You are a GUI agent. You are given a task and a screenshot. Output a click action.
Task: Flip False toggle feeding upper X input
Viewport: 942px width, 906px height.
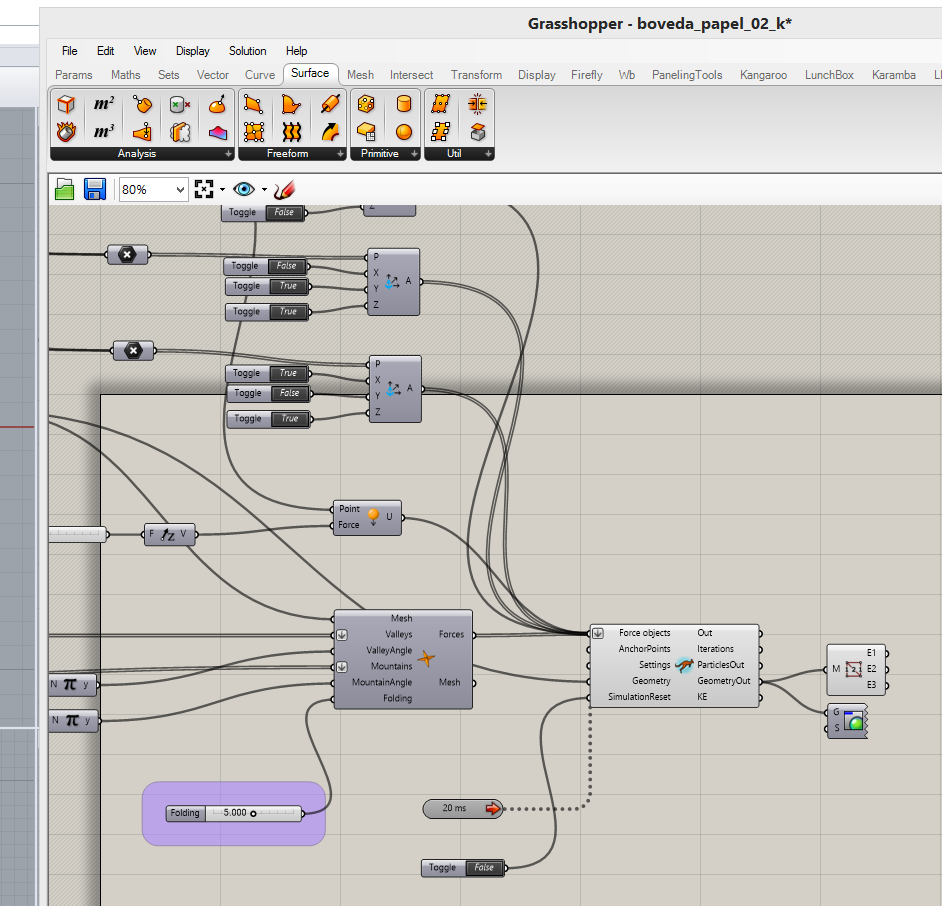287,266
